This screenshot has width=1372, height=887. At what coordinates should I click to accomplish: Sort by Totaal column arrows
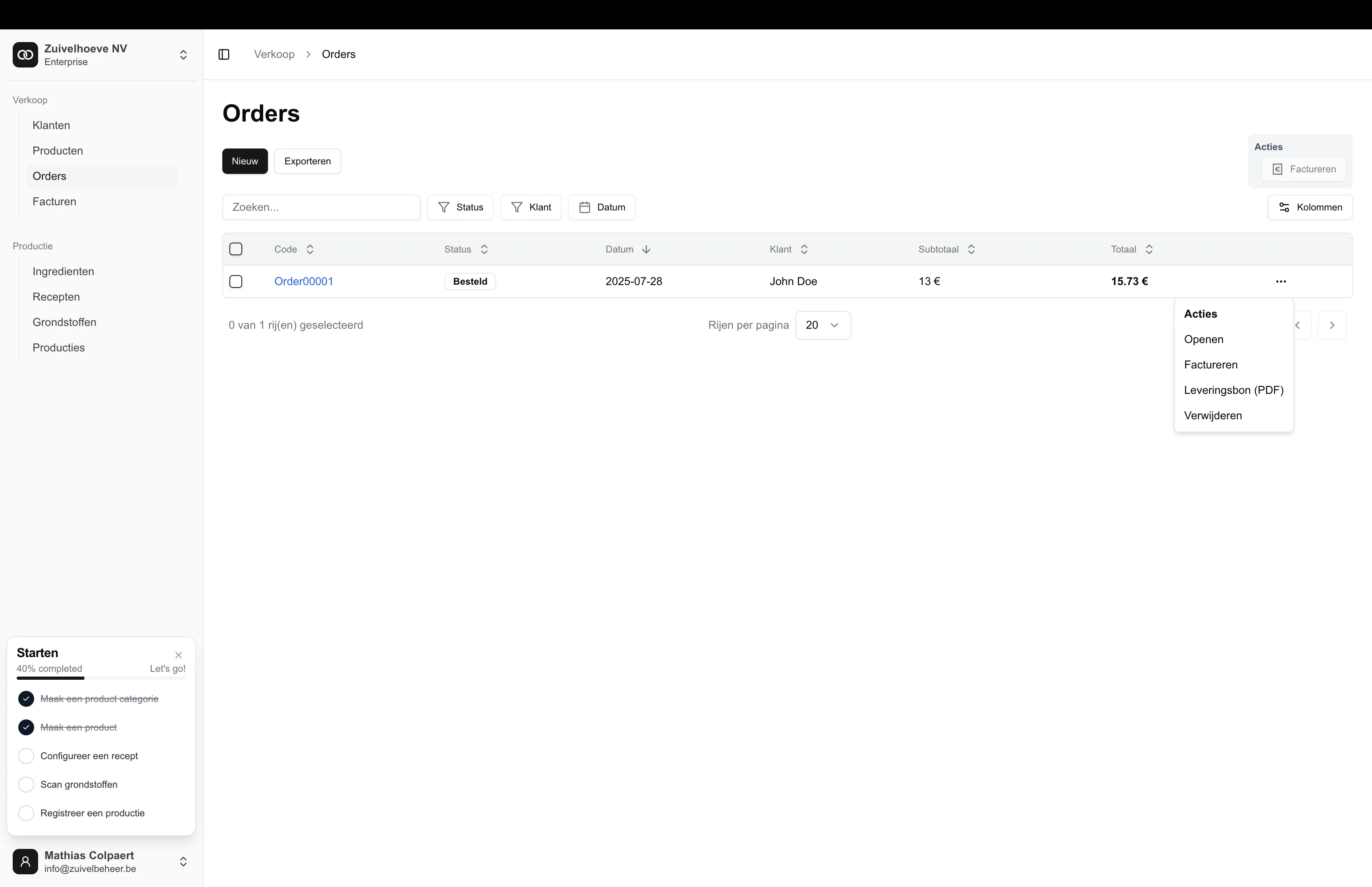1149,249
